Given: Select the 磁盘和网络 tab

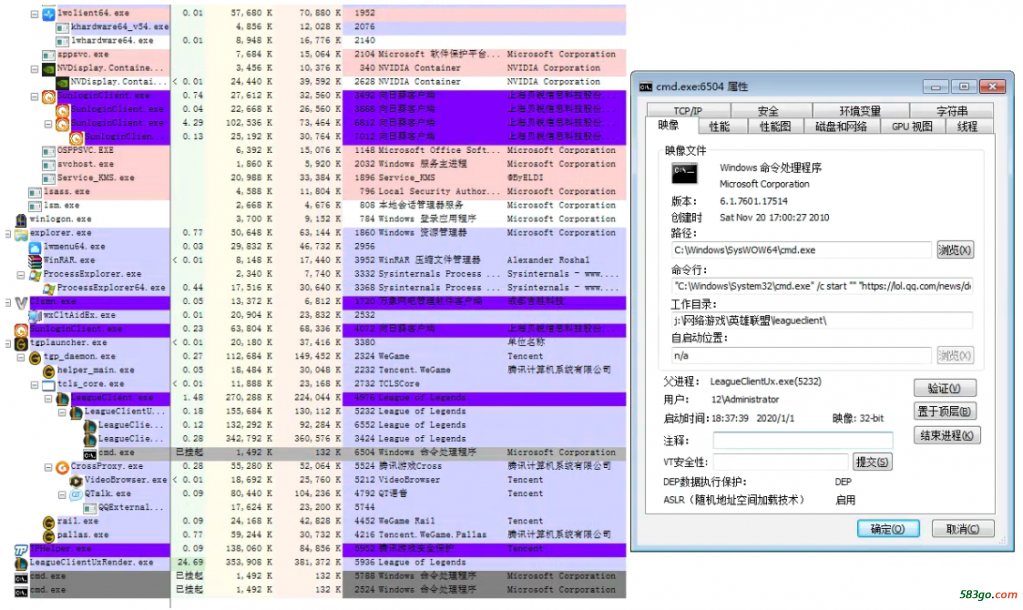Looking at the screenshot, I should pyautogui.click(x=842, y=126).
